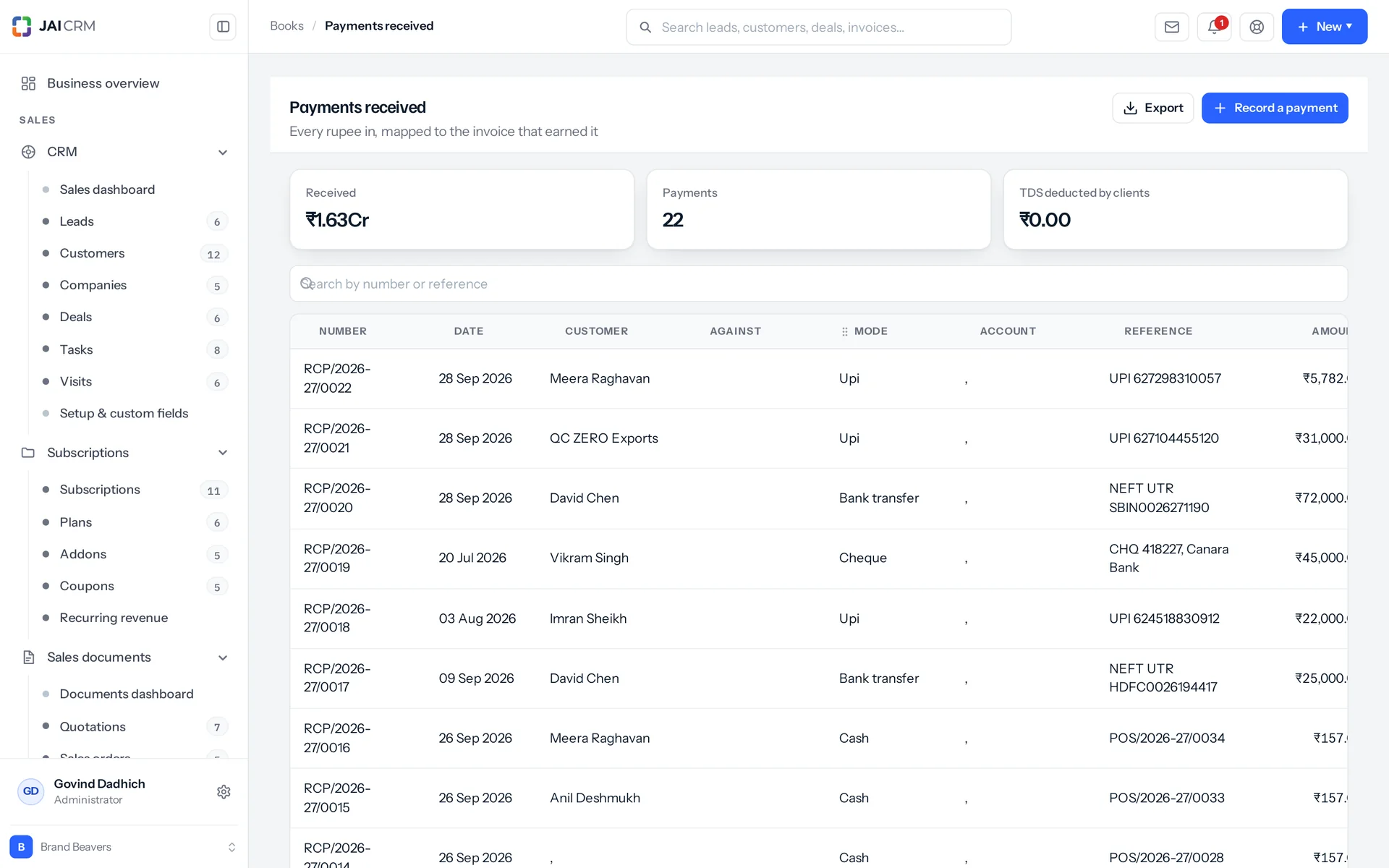Open Quotations in the sidebar

(x=93, y=726)
